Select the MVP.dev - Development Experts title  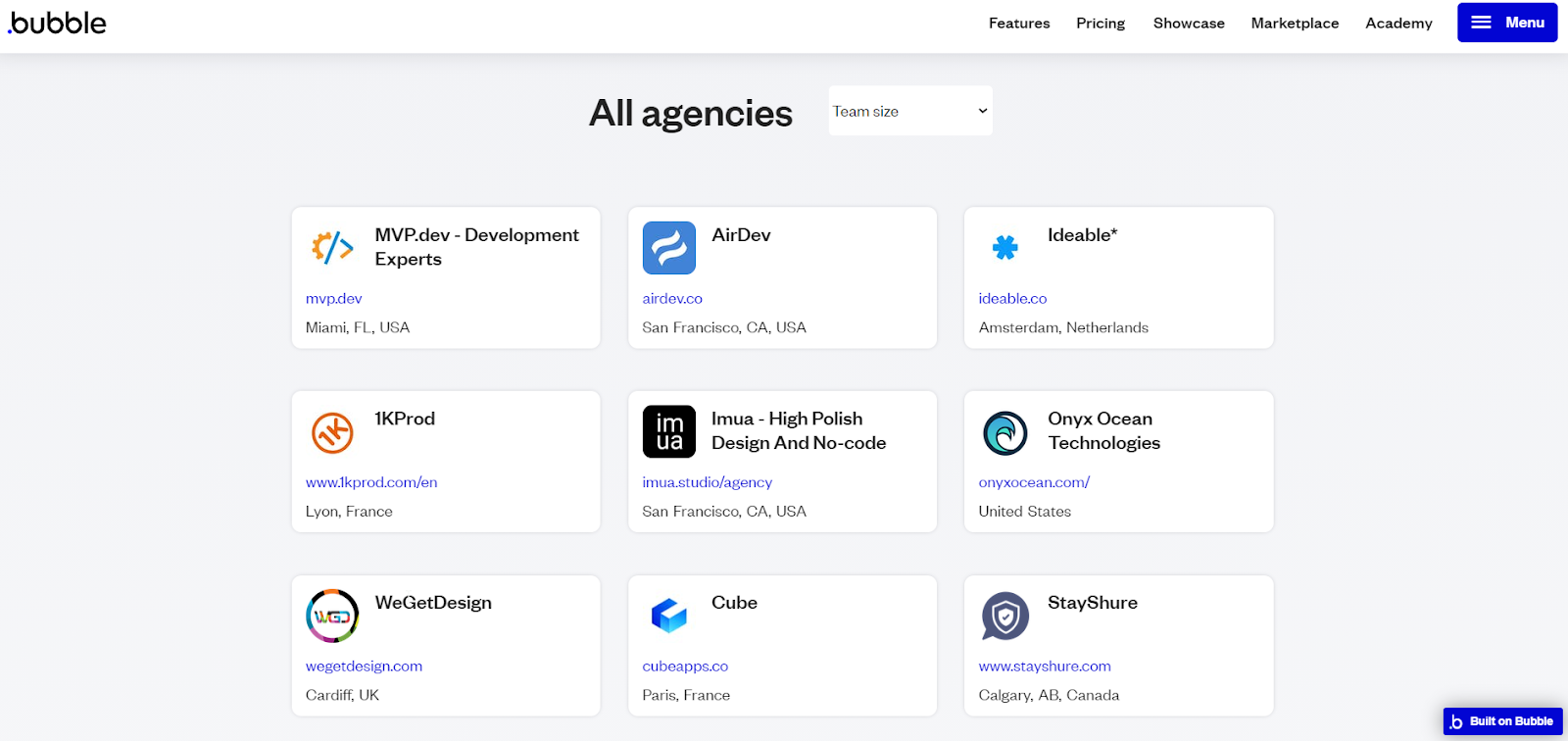pos(477,247)
